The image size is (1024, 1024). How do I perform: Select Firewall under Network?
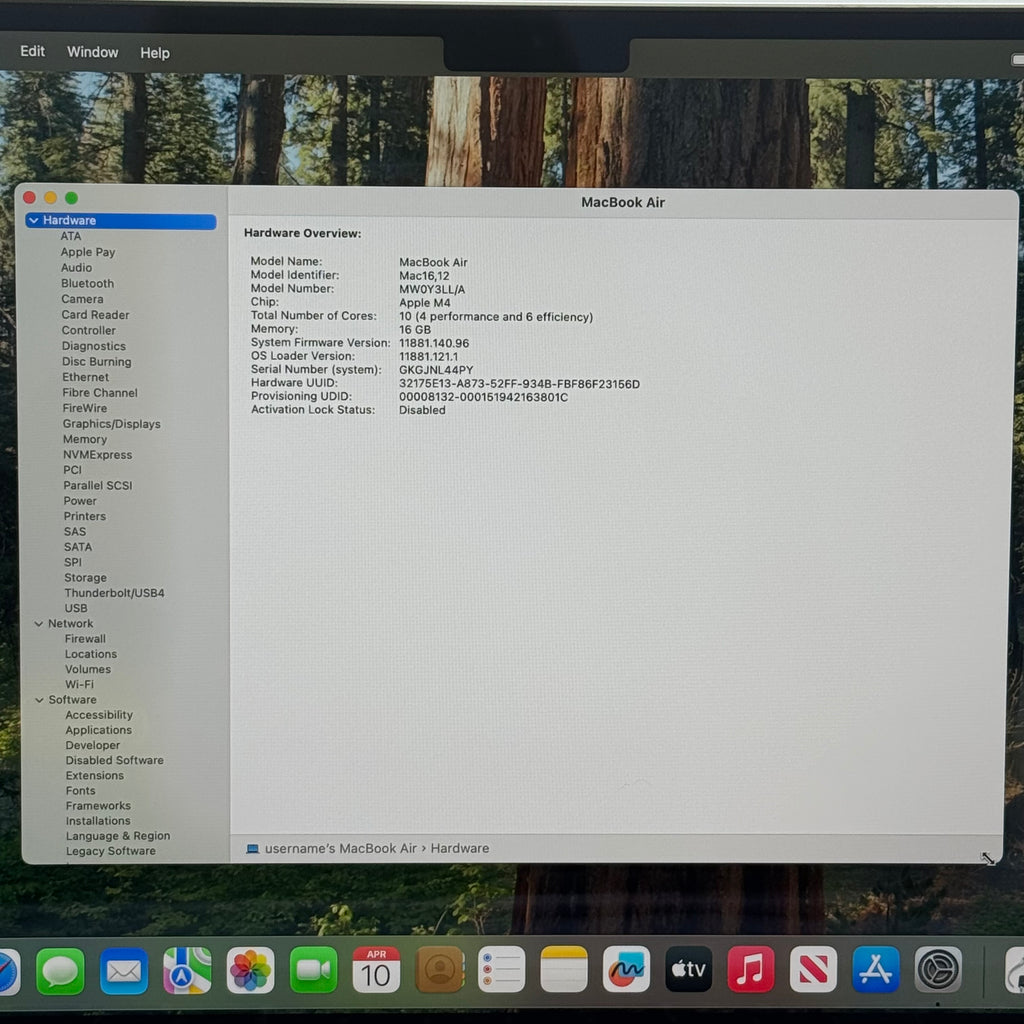click(85, 639)
